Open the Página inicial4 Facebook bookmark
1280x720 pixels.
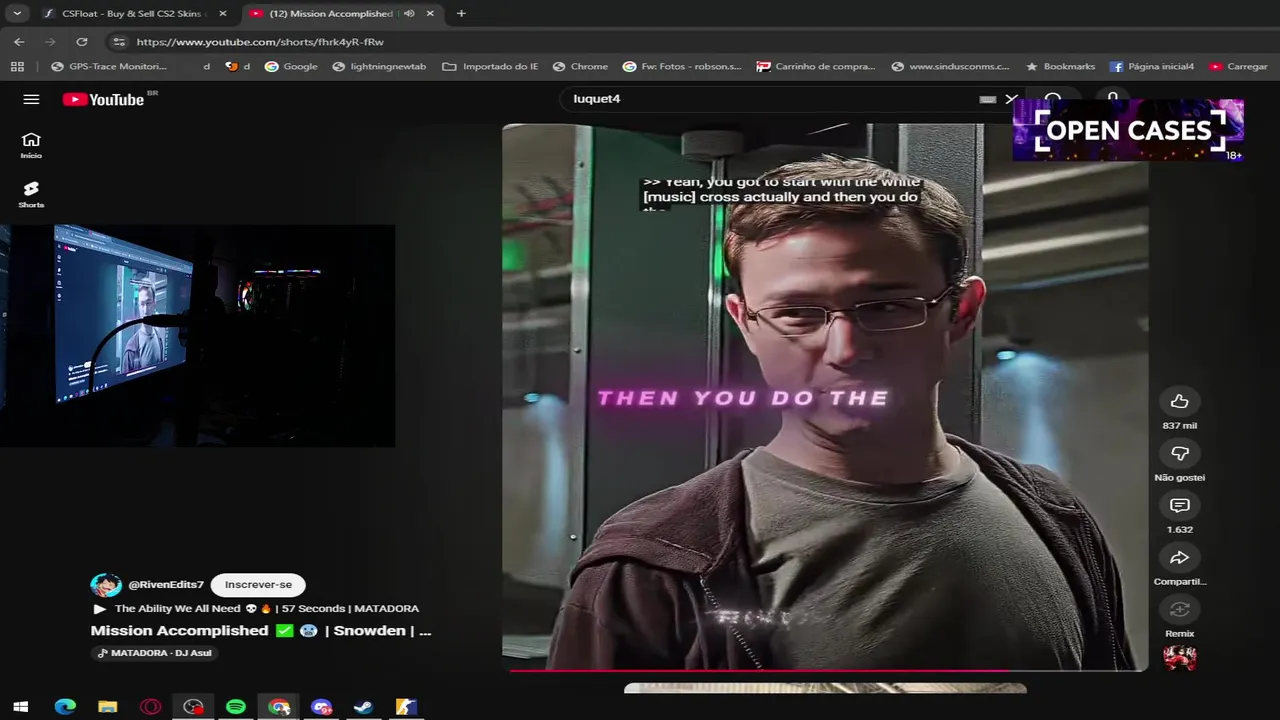[1152, 66]
